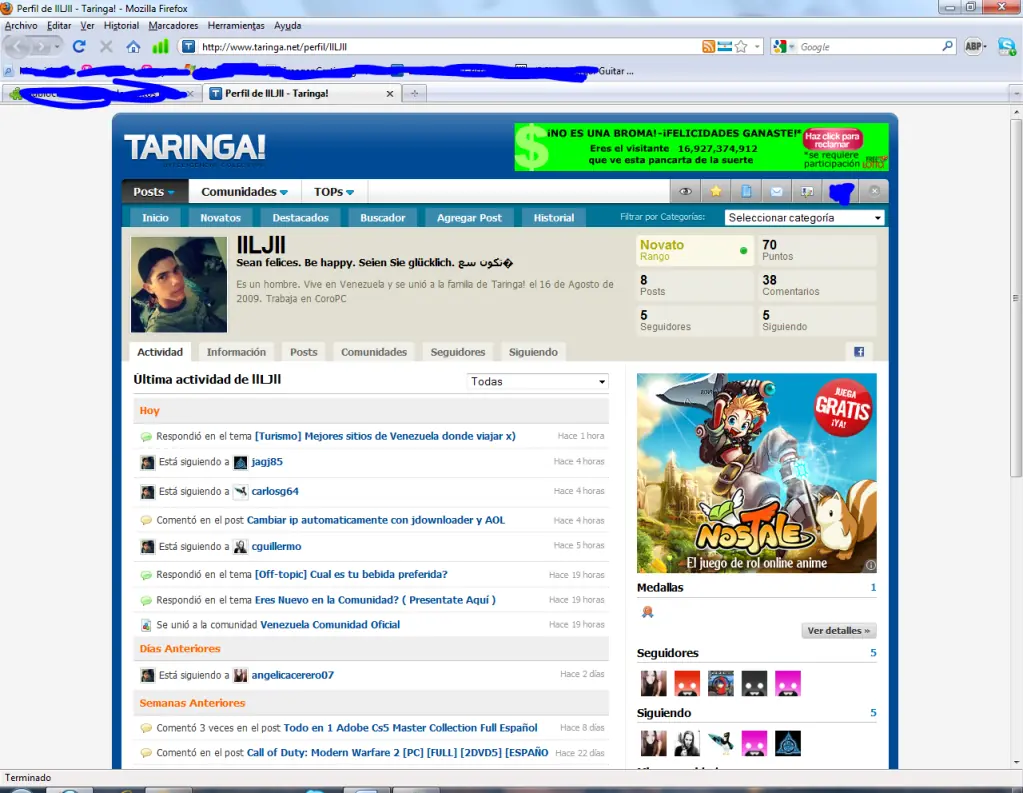Image resolution: width=1023 pixels, height=793 pixels.
Task: Click the blue document drafts icon
Action: (x=746, y=191)
